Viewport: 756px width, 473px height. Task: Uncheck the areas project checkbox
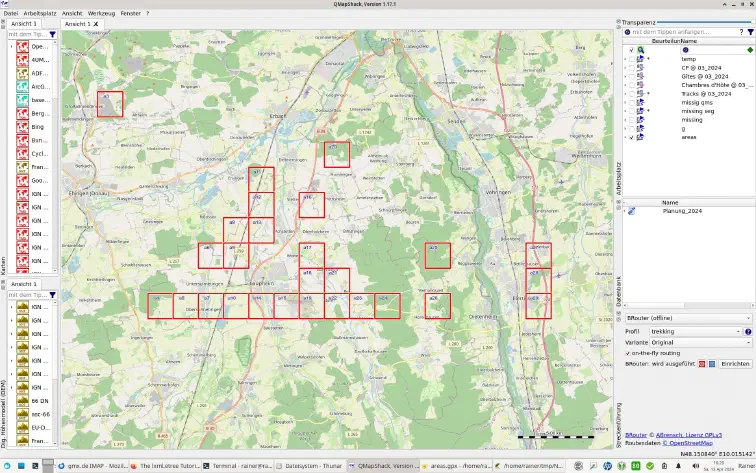click(x=632, y=137)
